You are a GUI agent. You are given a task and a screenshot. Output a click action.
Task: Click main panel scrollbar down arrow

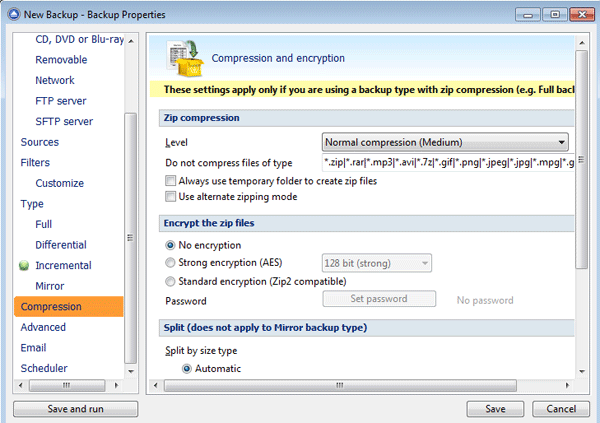(x=582, y=371)
